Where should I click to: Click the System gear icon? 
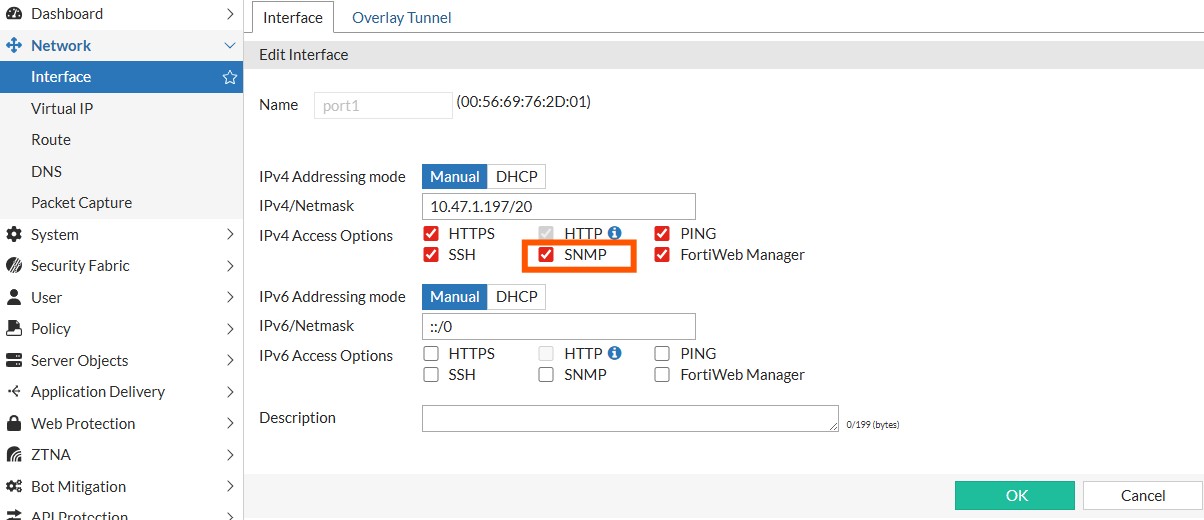pyautogui.click(x=14, y=235)
